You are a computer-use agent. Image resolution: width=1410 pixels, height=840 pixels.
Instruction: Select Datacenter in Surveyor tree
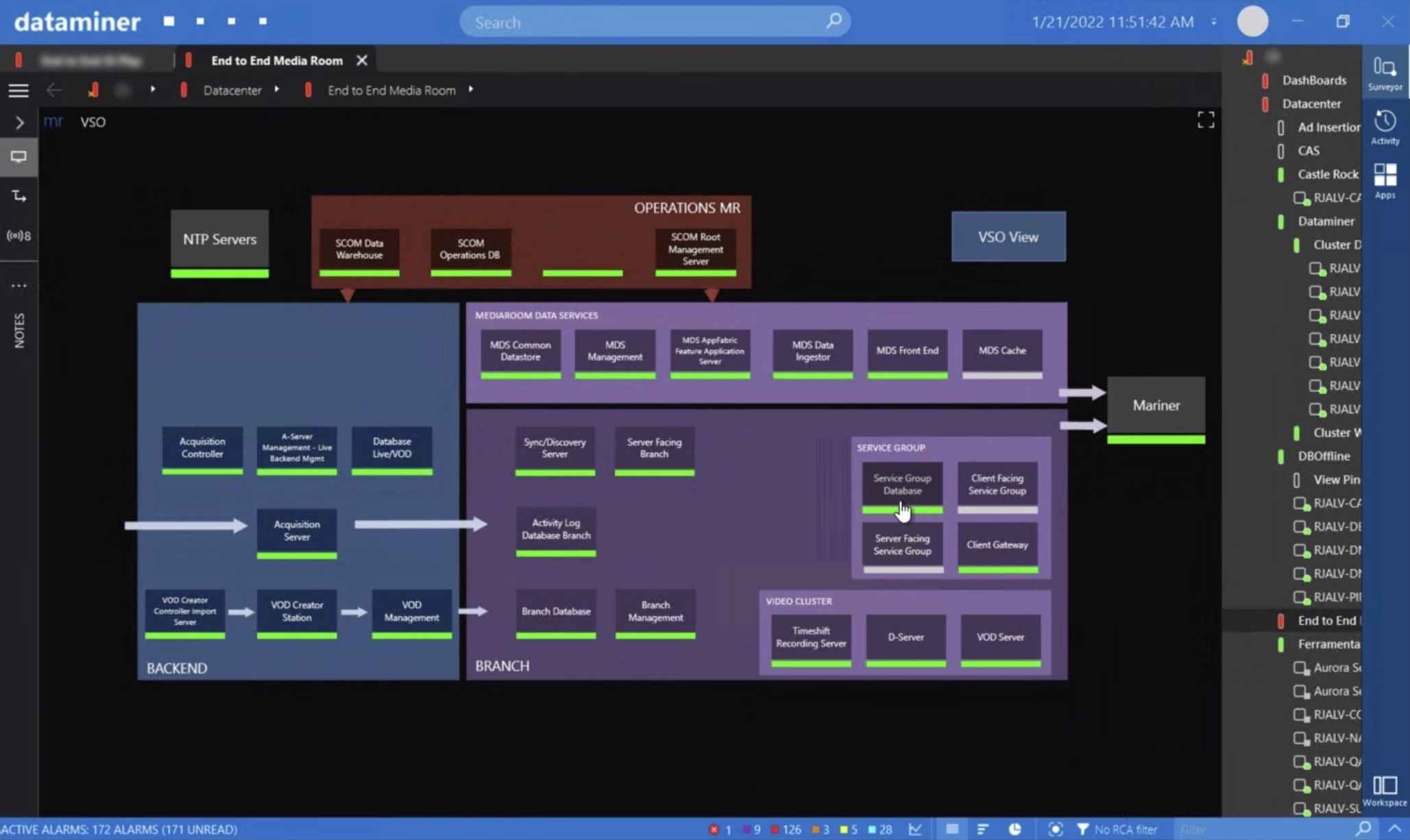pos(1311,103)
